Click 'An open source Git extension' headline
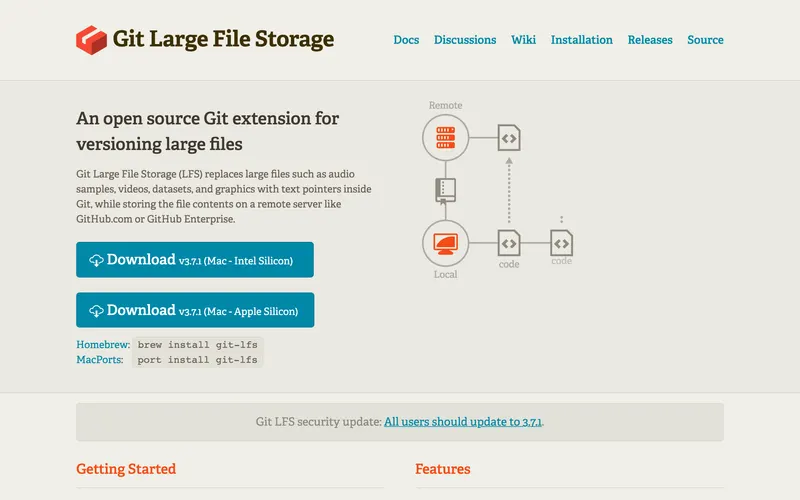The width and height of the screenshot is (800, 500). click(x=208, y=131)
